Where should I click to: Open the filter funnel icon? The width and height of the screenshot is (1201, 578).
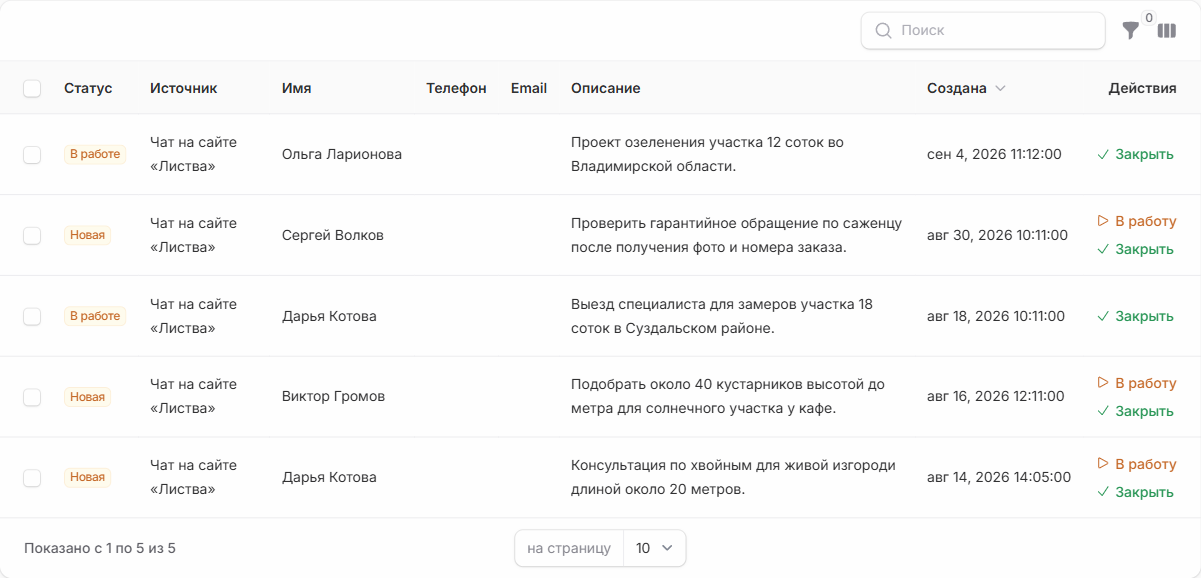coord(1130,31)
